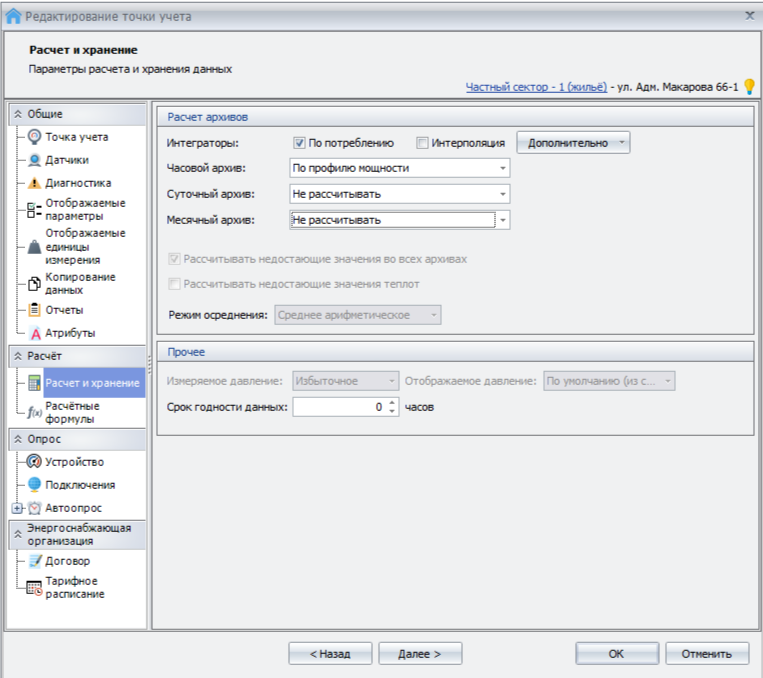Screen dimensions: 763x678
Task: Select the Атрибуты letter icon
Action: [35, 333]
